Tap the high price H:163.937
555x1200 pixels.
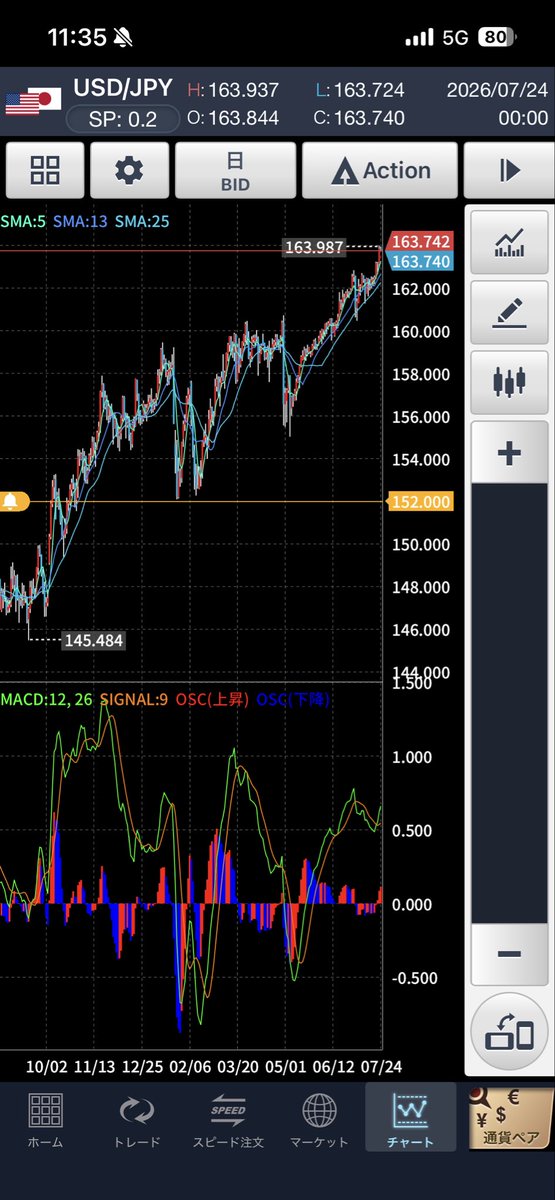pos(234,90)
